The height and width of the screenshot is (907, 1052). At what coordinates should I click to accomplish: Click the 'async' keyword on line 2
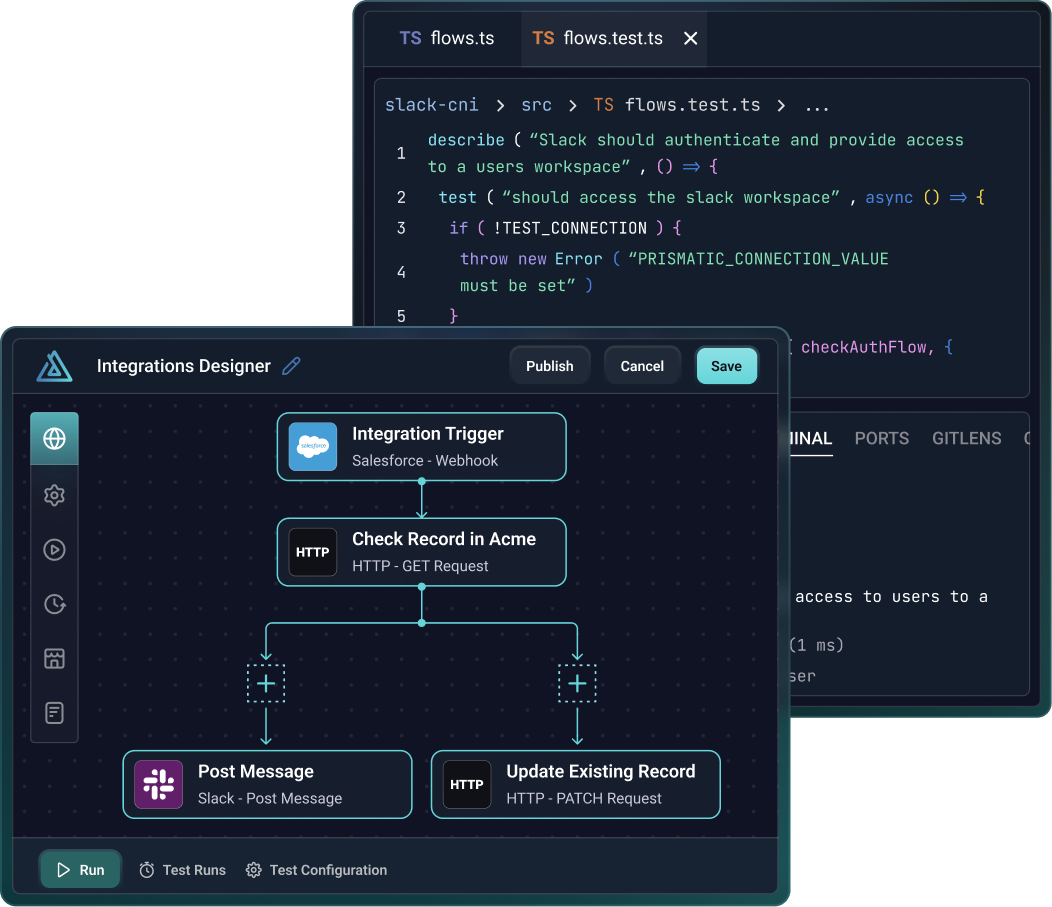point(889,197)
